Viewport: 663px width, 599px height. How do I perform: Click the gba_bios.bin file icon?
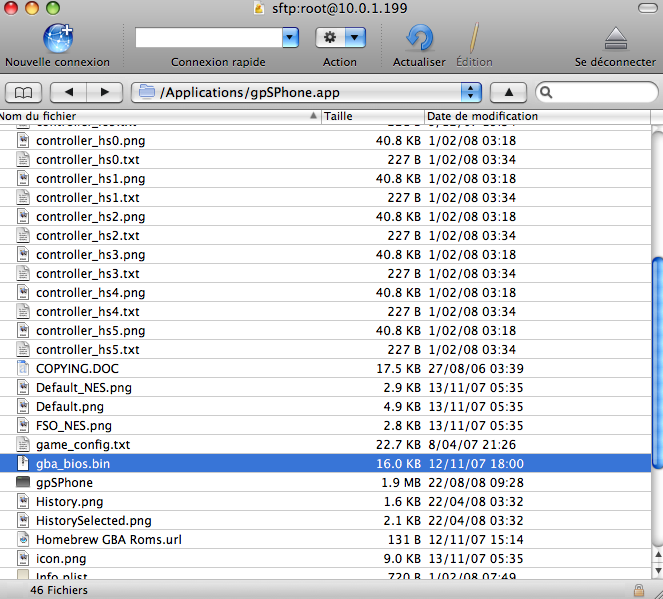(23, 463)
